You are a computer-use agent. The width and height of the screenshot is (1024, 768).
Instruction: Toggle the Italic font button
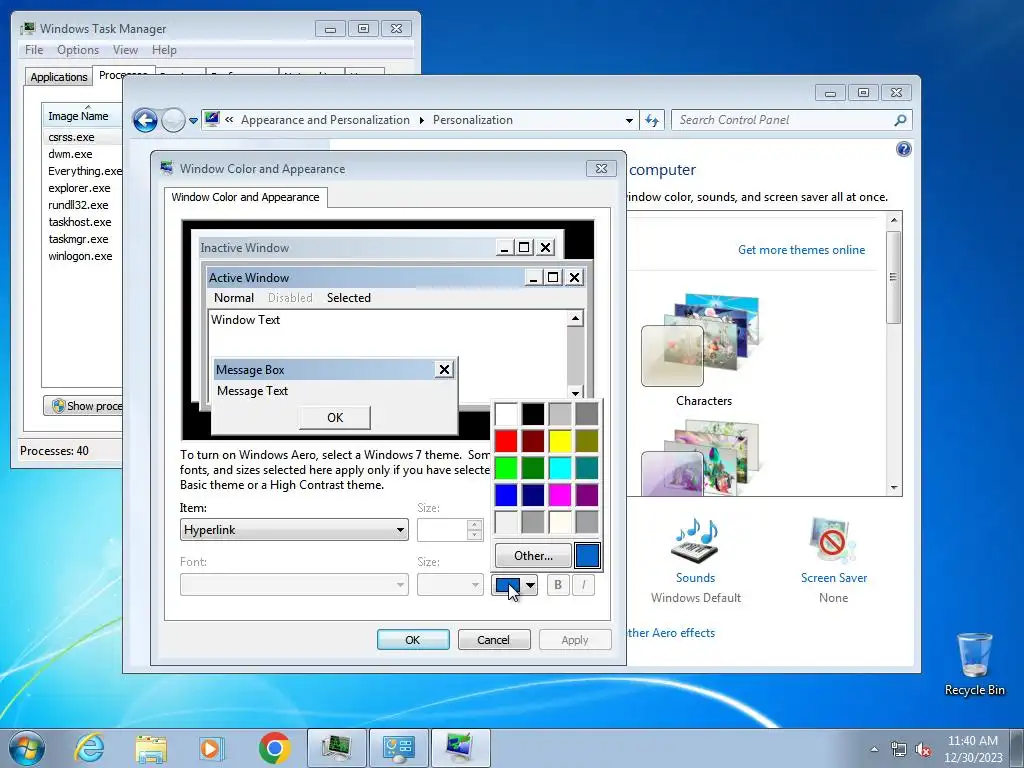click(x=583, y=584)
